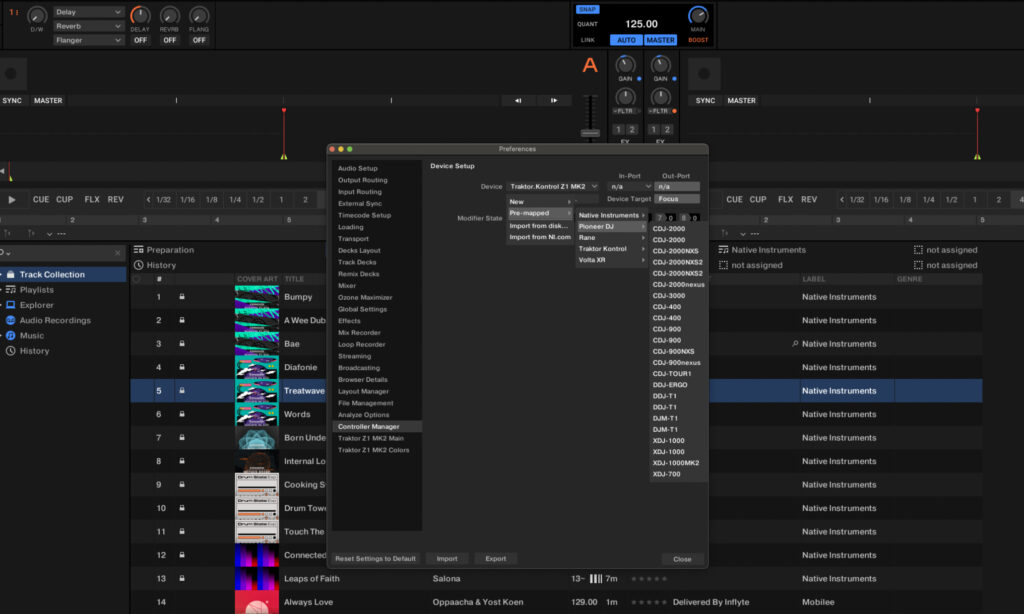1024x614 pixels.
Task: Click the Export button in Preferences
Action: click(496, 558)
